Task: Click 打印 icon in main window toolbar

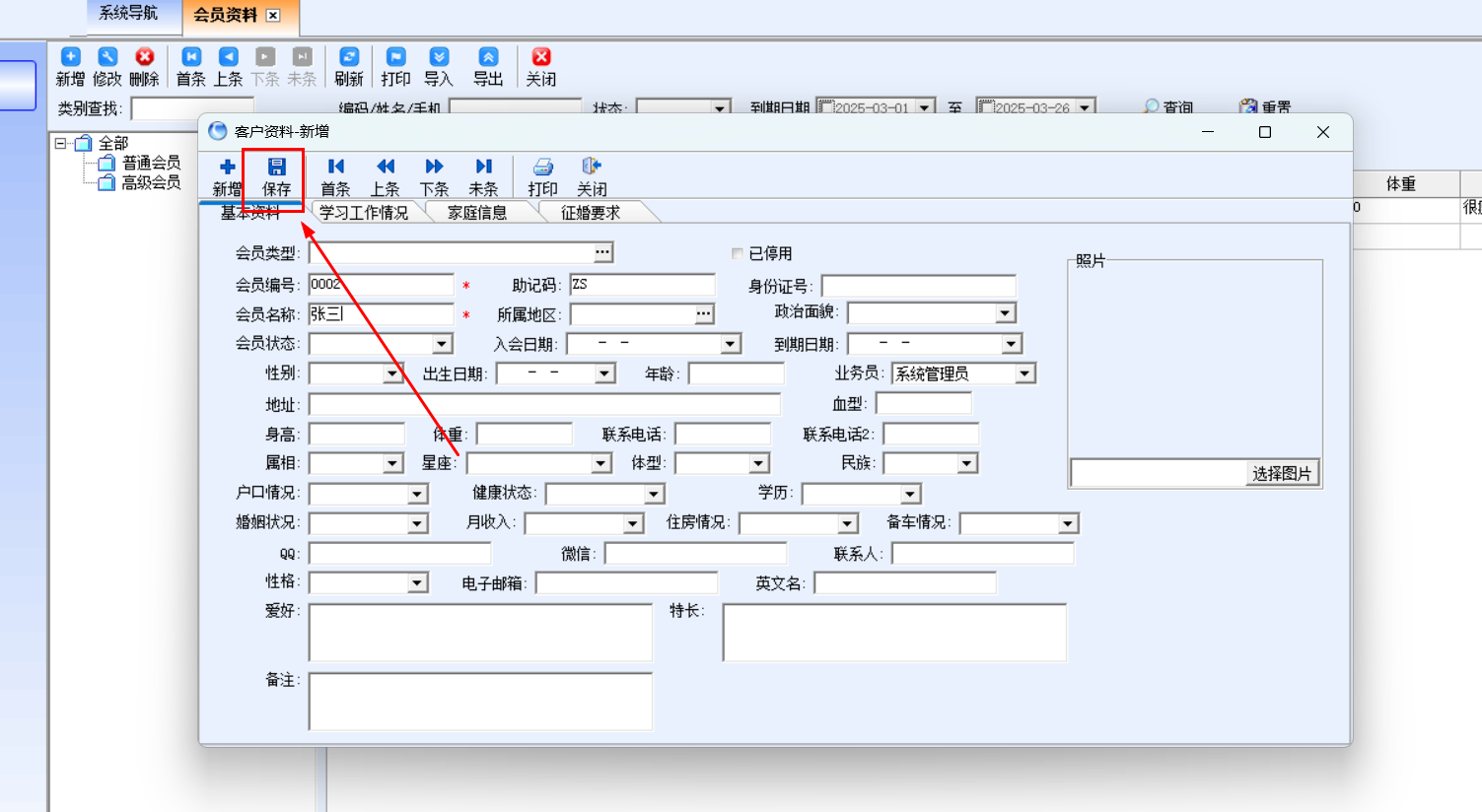Action: [395, 57]
